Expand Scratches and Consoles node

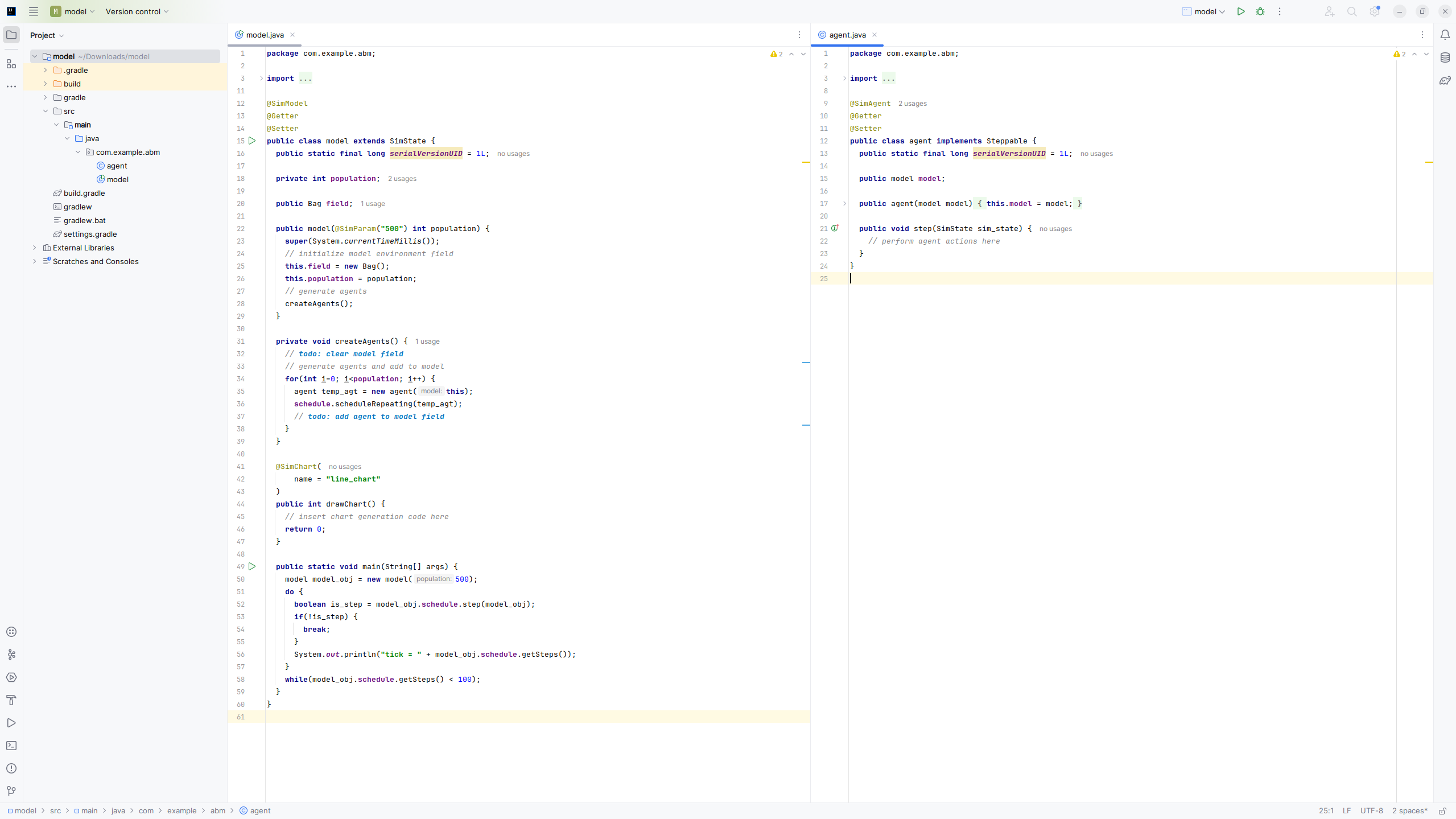35,261
